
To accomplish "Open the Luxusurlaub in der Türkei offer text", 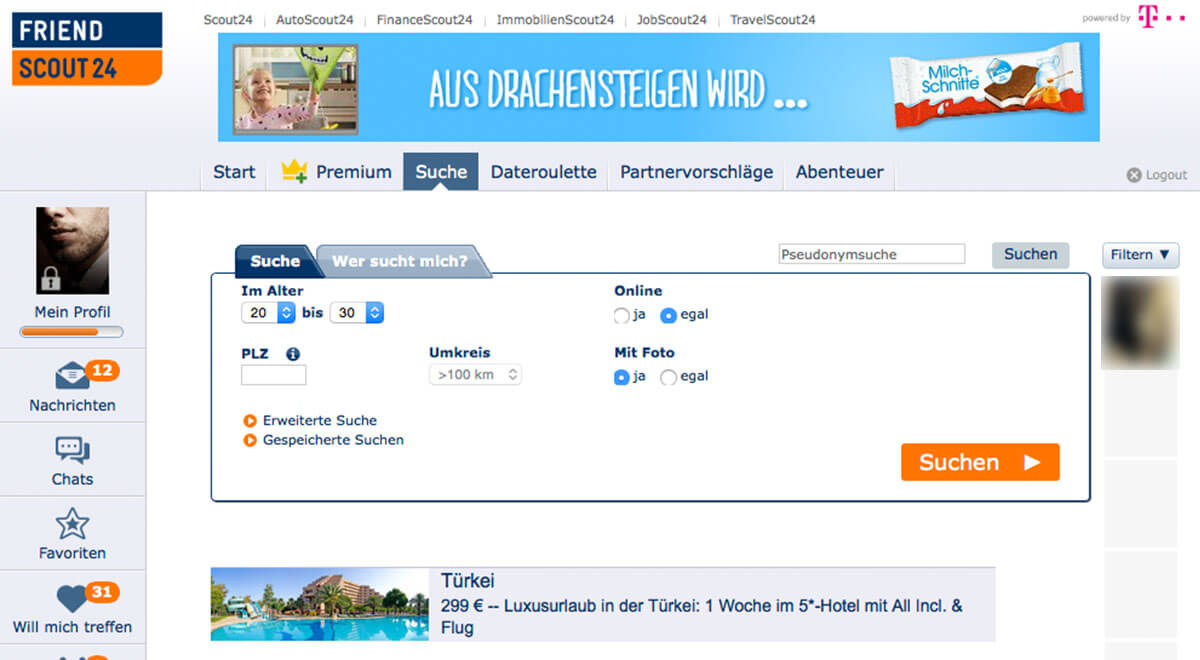I will coord(702,617).
